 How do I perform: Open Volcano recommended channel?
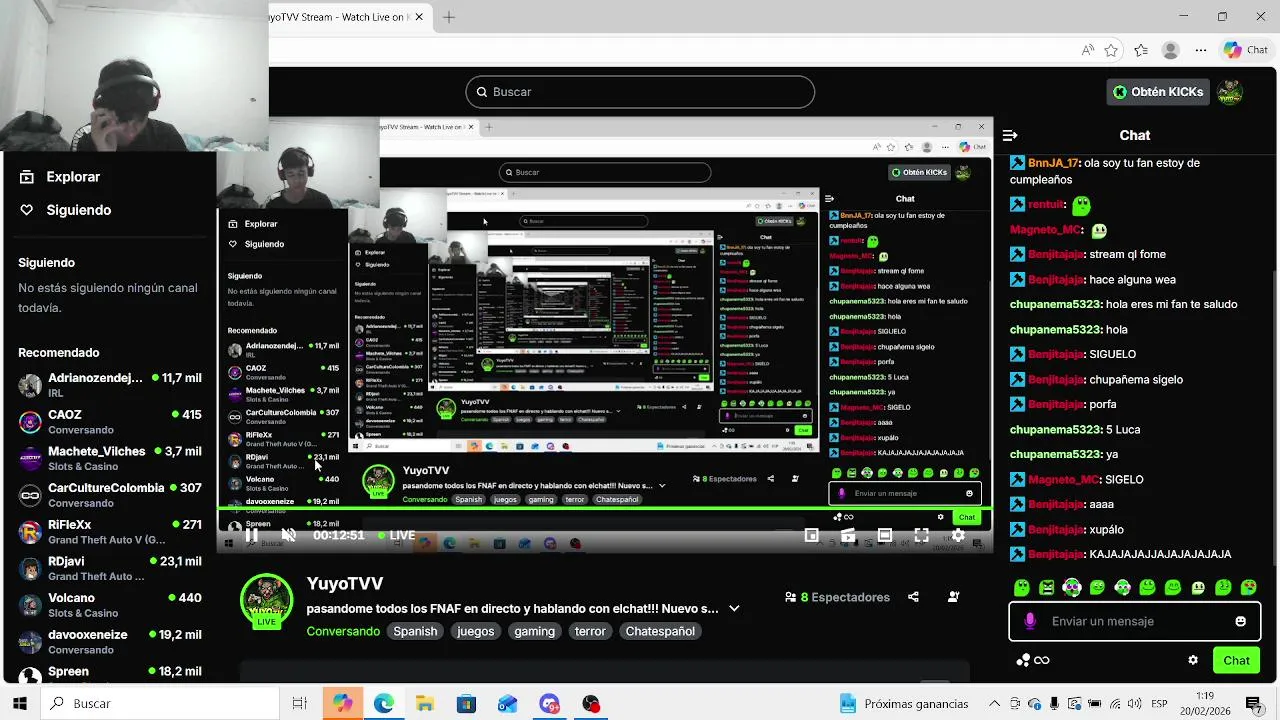pyautogui.click(x=110, y=605)
